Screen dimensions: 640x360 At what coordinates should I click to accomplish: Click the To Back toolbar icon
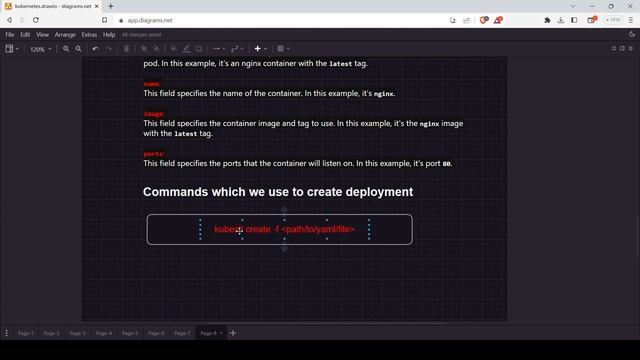tap(156, 49)
